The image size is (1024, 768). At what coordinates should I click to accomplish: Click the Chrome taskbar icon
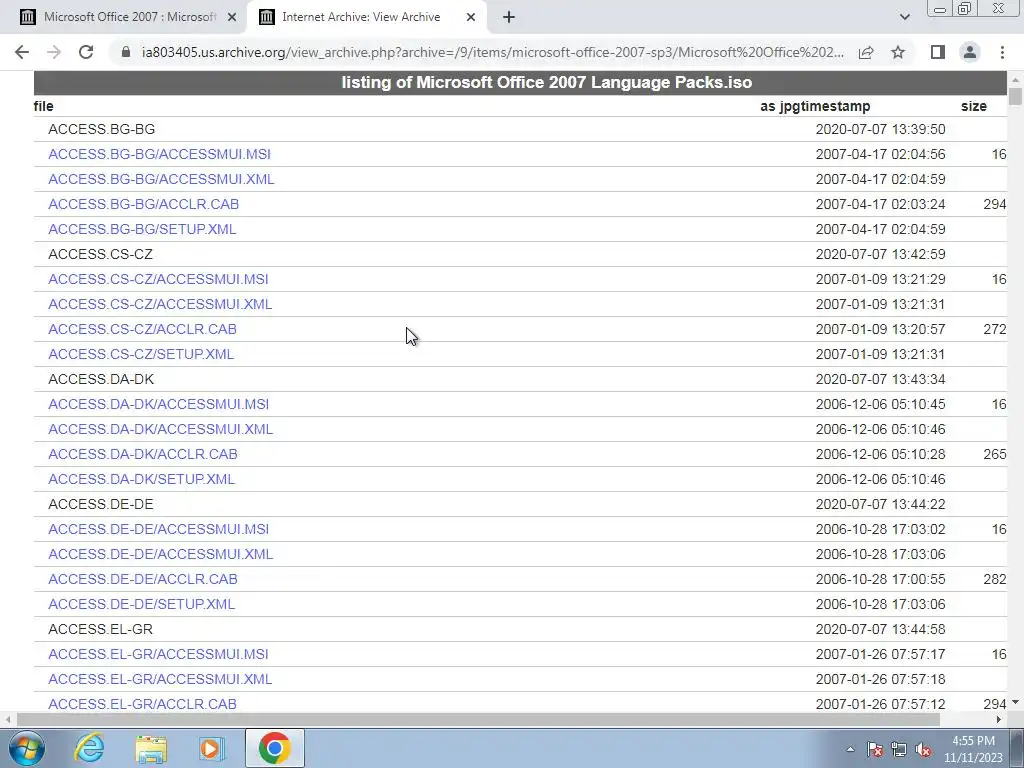pos(275,748)
